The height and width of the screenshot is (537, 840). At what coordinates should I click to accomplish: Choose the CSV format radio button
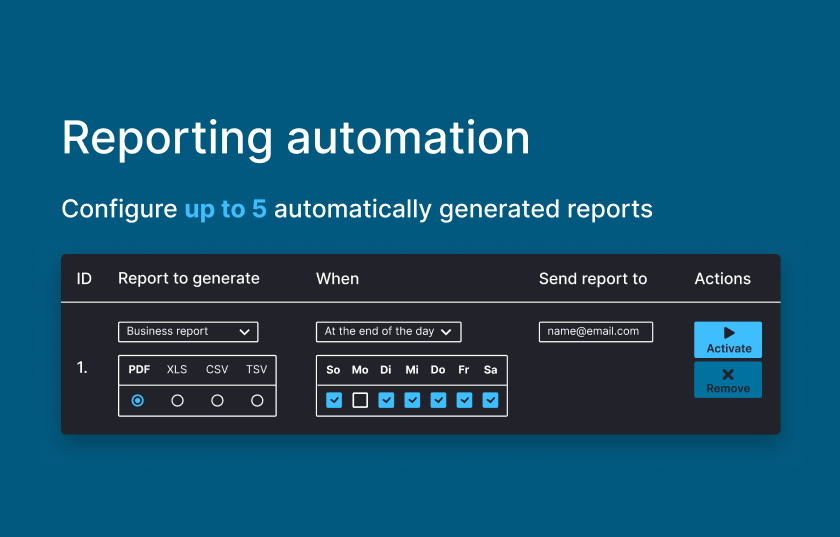[217, 400]
